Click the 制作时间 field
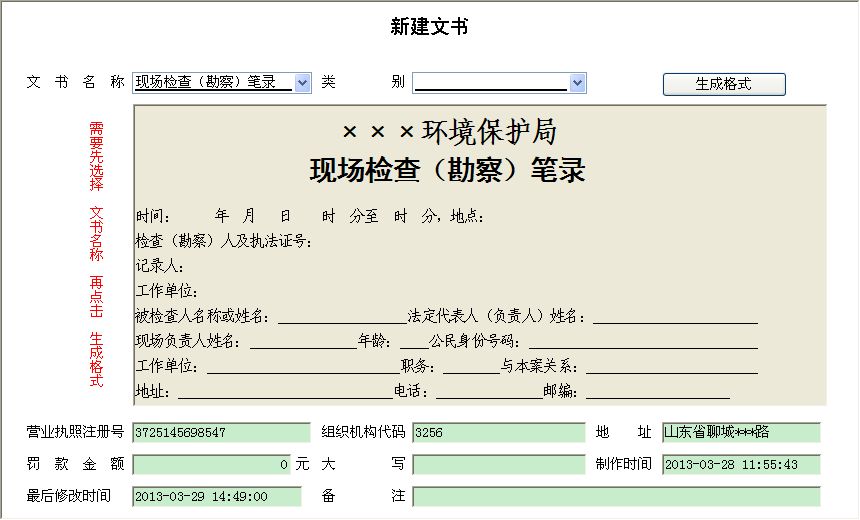 (x=741, y=465)
